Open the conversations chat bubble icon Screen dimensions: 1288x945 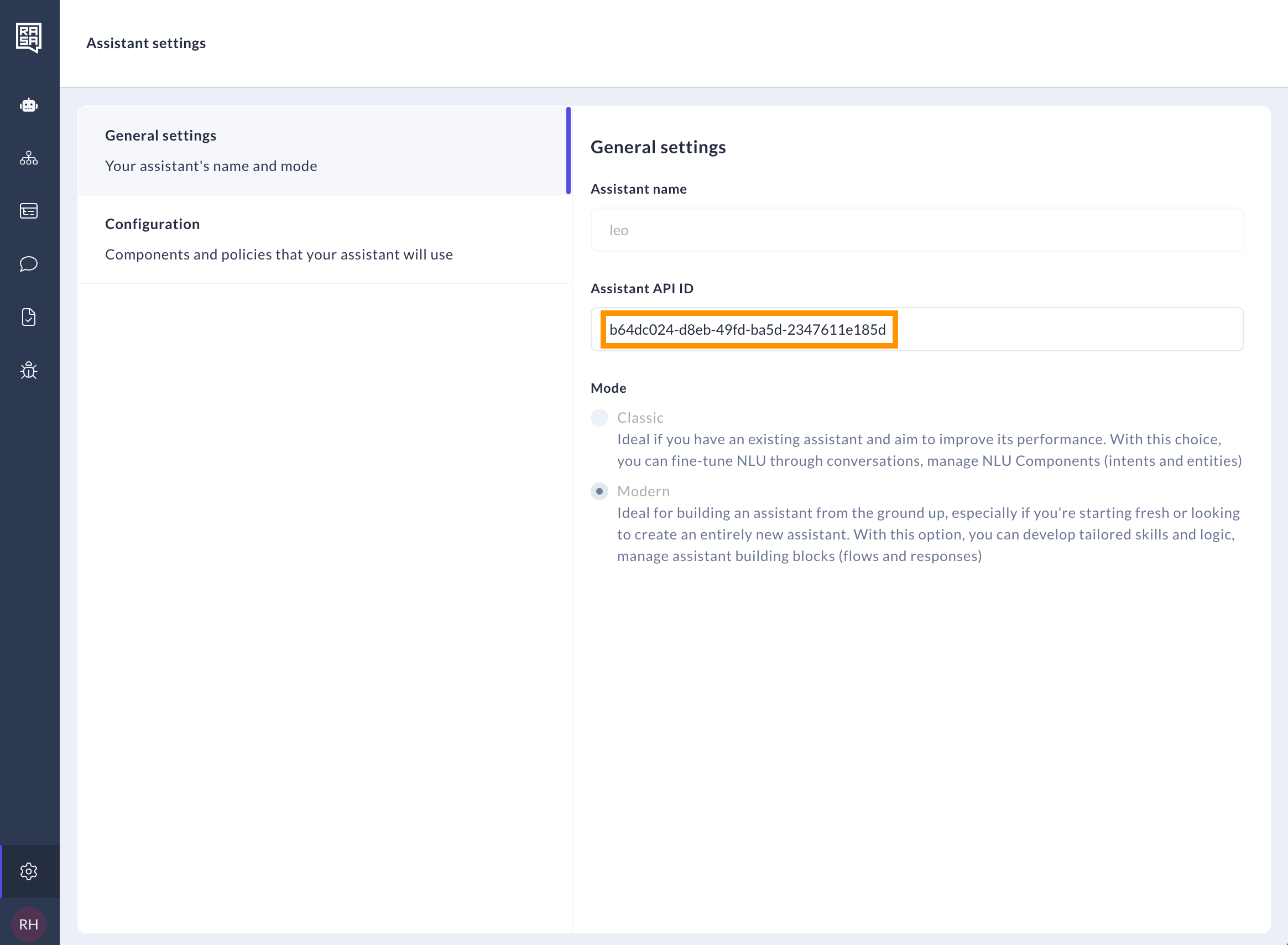click(29, 264)
